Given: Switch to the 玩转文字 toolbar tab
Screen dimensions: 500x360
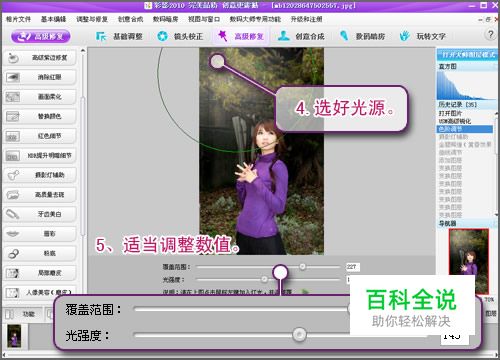Looking at the screenshot, I should click(x=423, y=36).
